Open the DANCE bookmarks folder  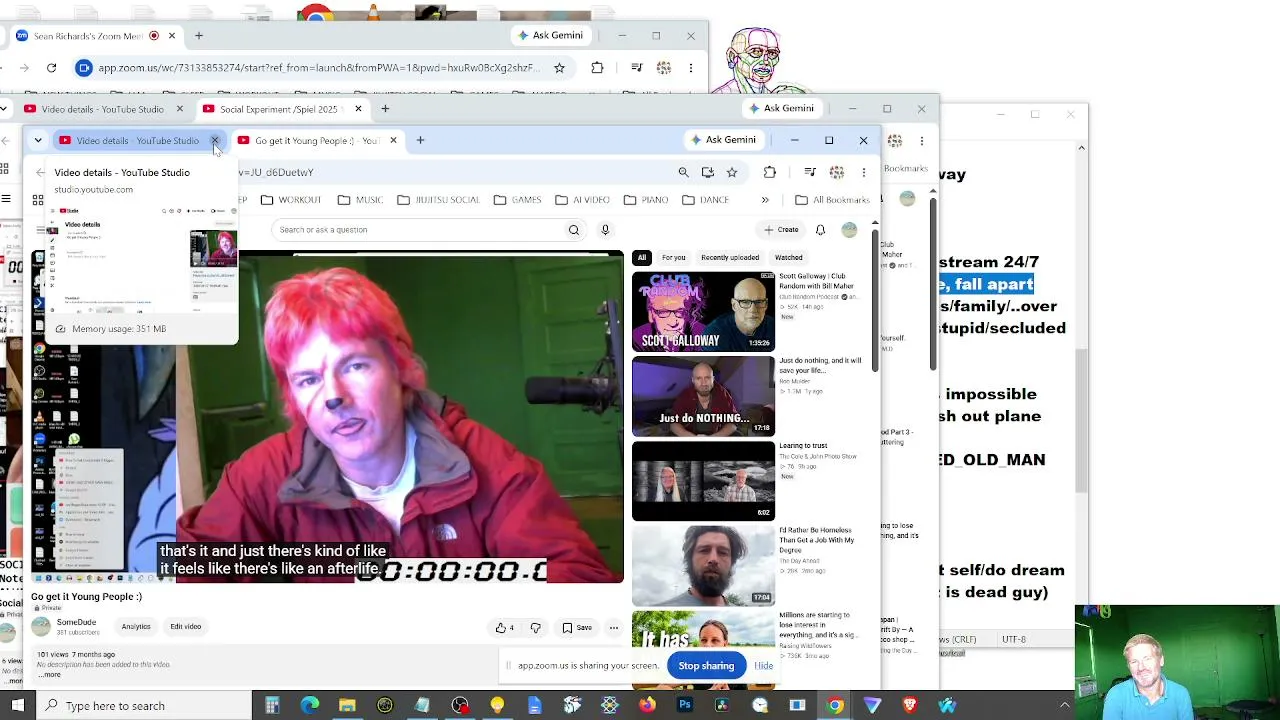704,200
